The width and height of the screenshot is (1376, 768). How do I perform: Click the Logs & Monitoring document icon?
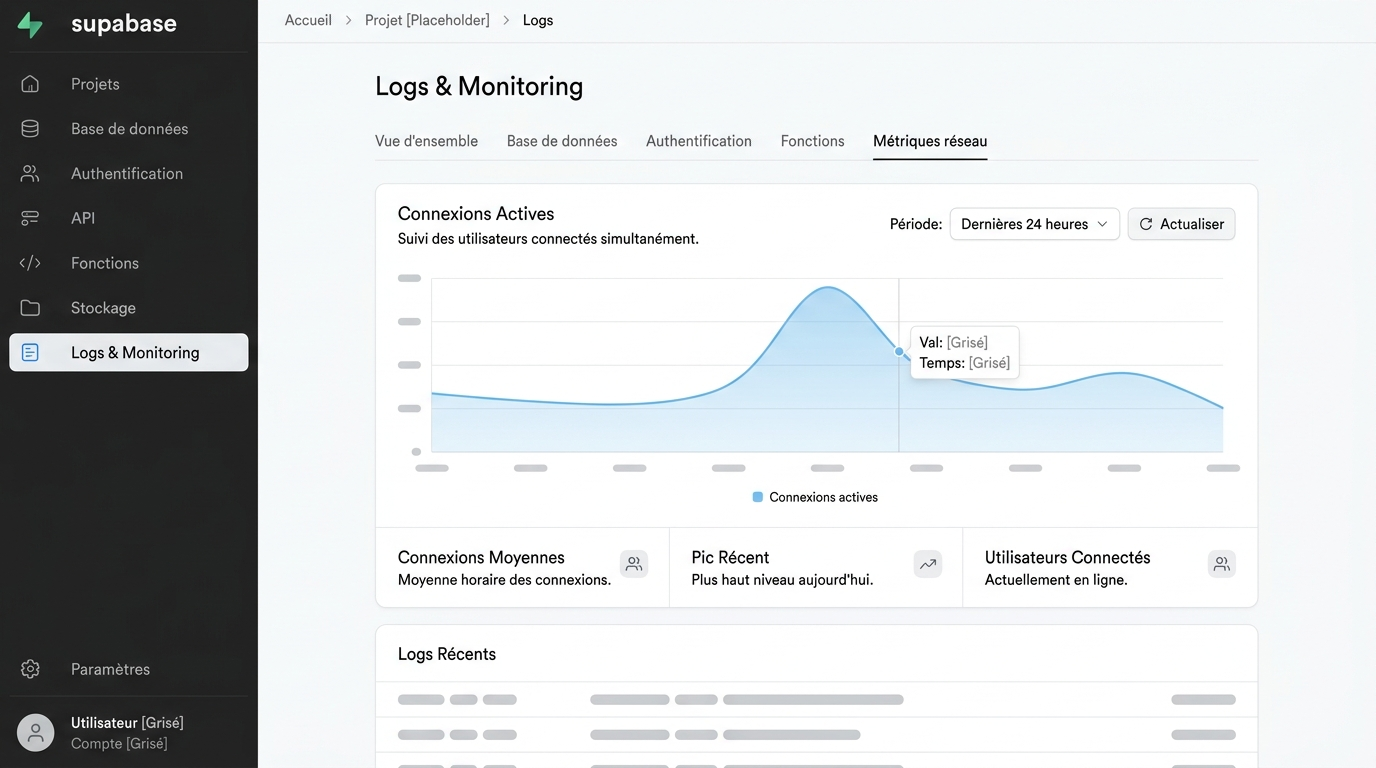[x=30, y=352]
